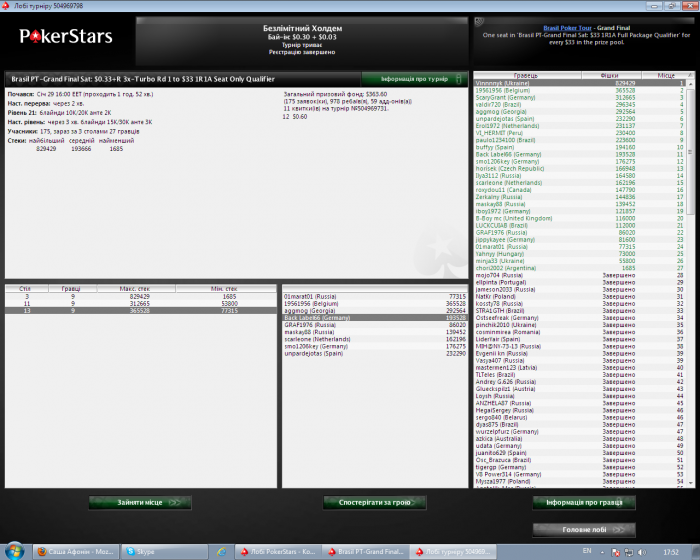The height and width of the screenshot is (560, 700).
Task: Select Erol1972 (Netherlands) in the ranking list
Action: point(580,126)
